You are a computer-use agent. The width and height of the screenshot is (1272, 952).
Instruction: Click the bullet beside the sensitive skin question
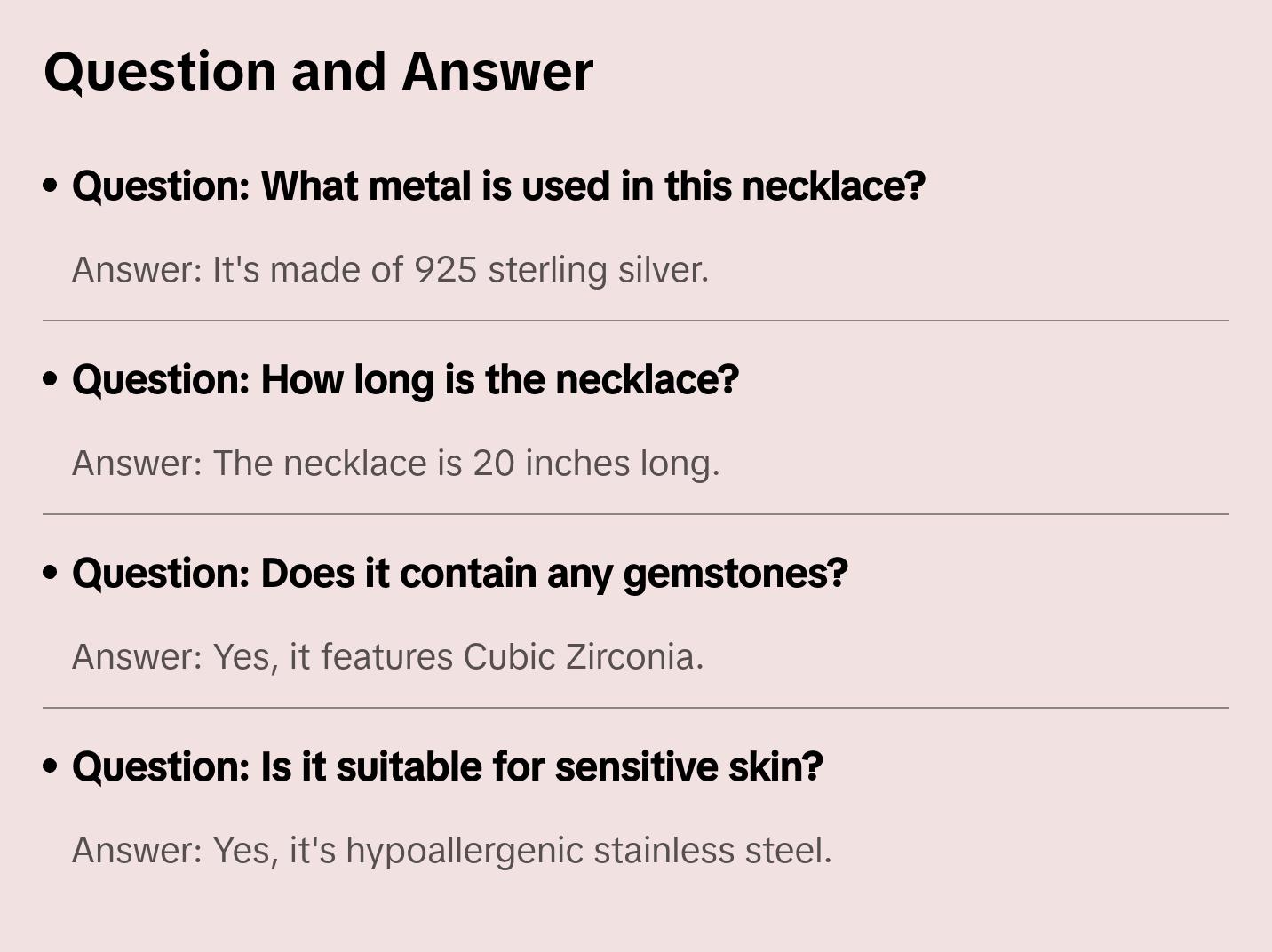[x=51, y=767]
